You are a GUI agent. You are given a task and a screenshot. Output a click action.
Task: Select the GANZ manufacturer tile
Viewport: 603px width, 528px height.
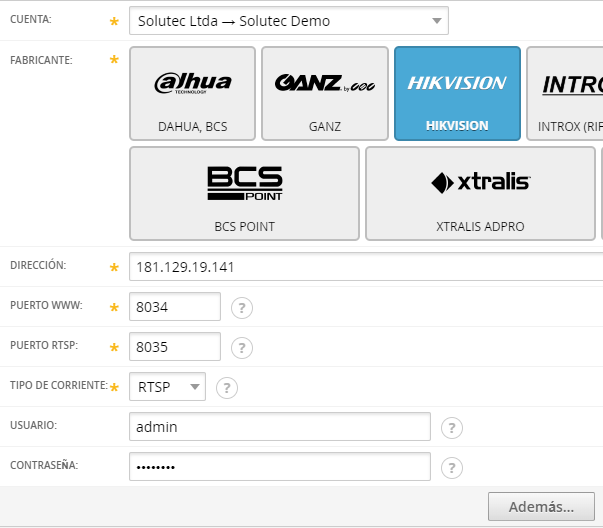tap(325, 93)
